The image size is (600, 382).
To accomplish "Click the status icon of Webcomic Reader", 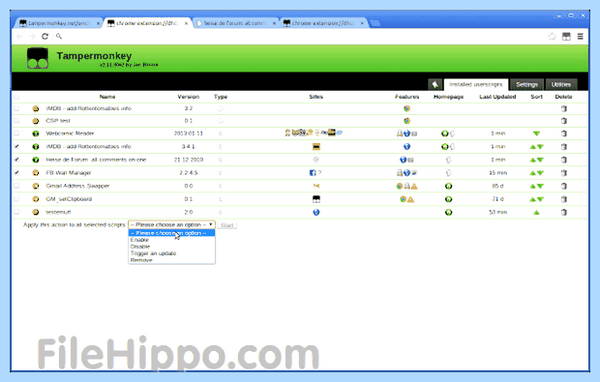I will [x=36, y=134].
